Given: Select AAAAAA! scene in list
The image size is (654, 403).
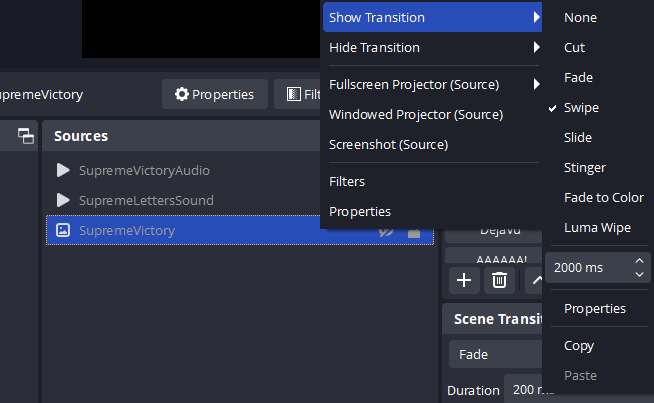Looking at the screenshot, I should 494,255.
